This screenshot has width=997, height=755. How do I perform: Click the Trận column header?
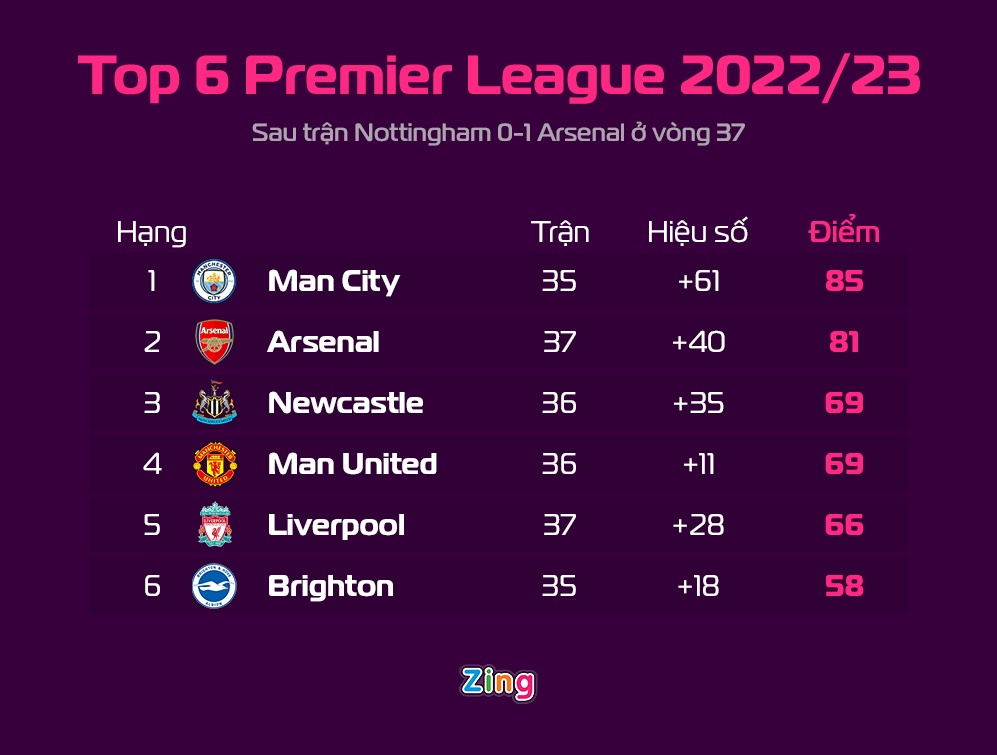560,232
